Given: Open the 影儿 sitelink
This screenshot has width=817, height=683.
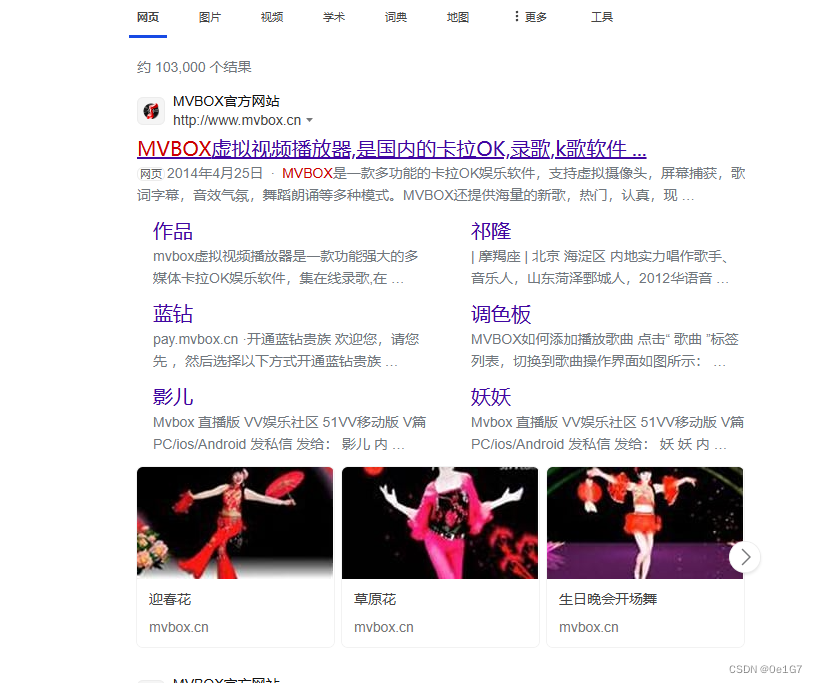Looking at the screenshot, I should click(x=173, y=397).
